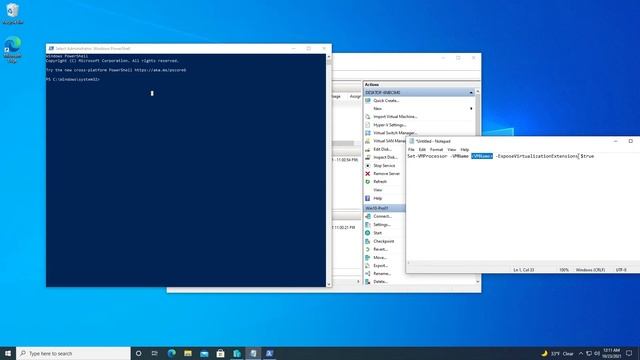
Task: Open the View submenu in Actions pane
Action: click(x=378, y=190)
